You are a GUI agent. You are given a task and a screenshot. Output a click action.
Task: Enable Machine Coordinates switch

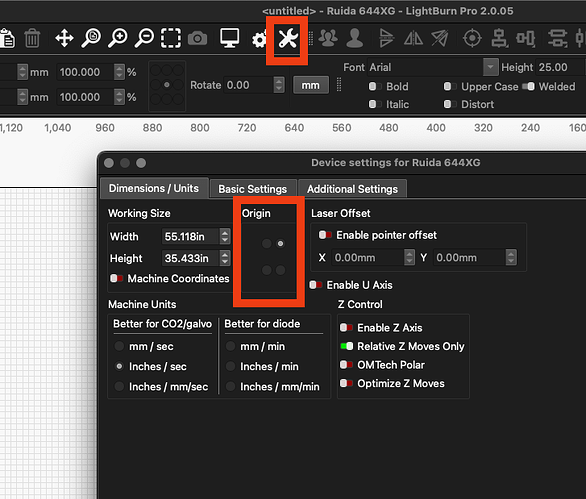117,278
